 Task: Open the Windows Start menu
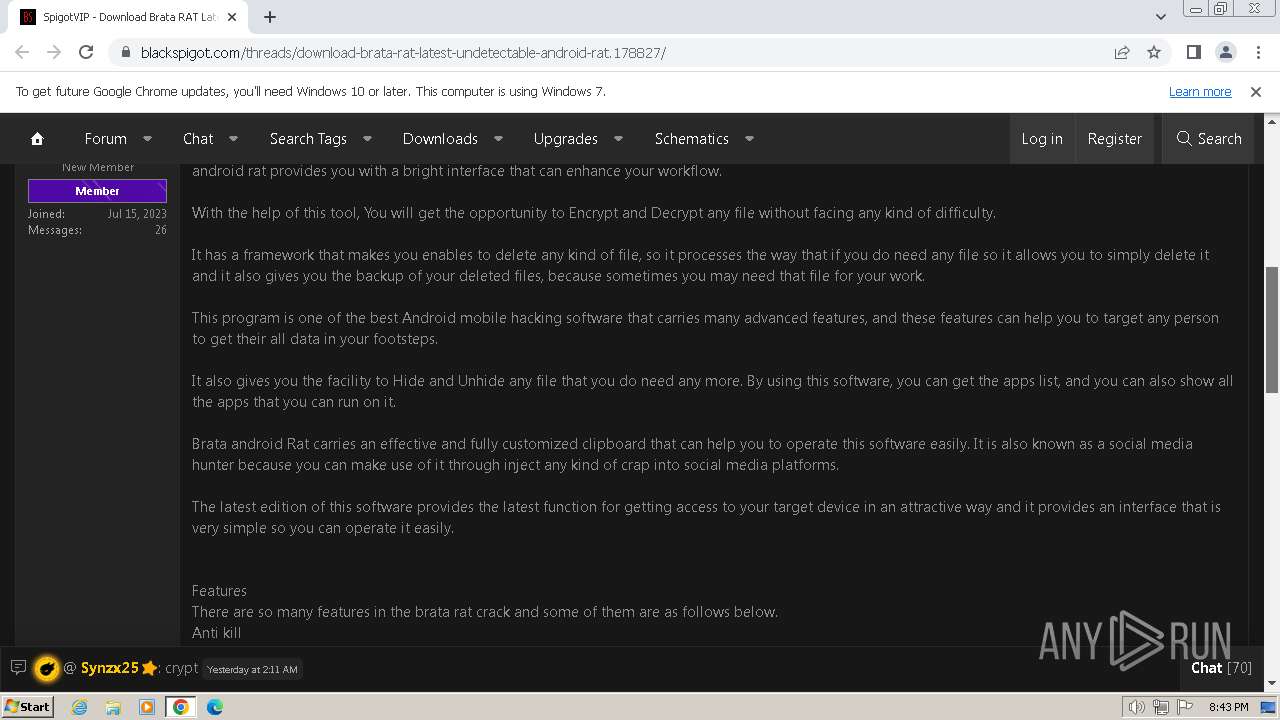pos(27,706)
